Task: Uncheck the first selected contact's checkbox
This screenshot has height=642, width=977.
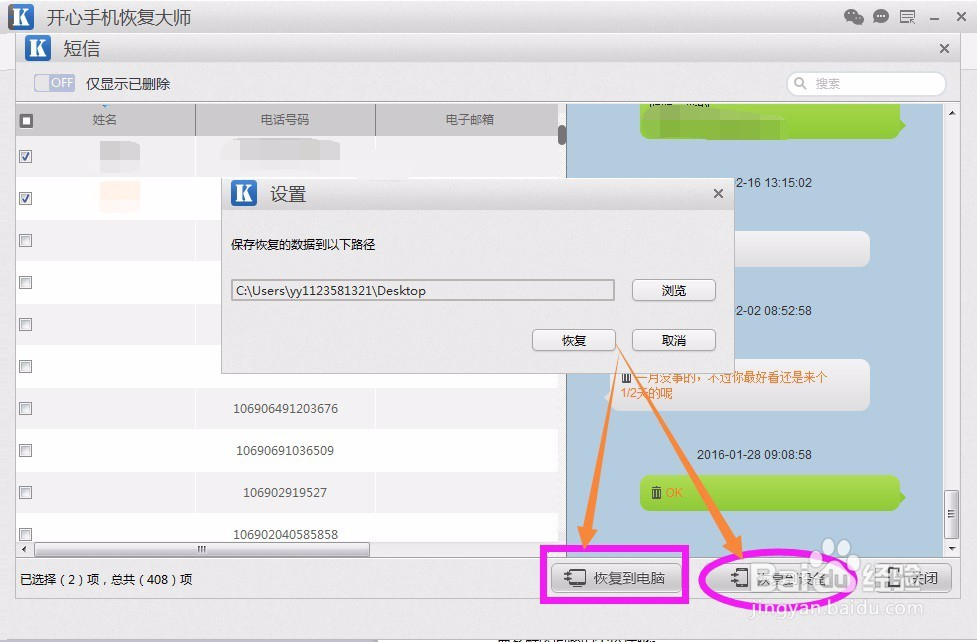Action: [x=25, y=156]
